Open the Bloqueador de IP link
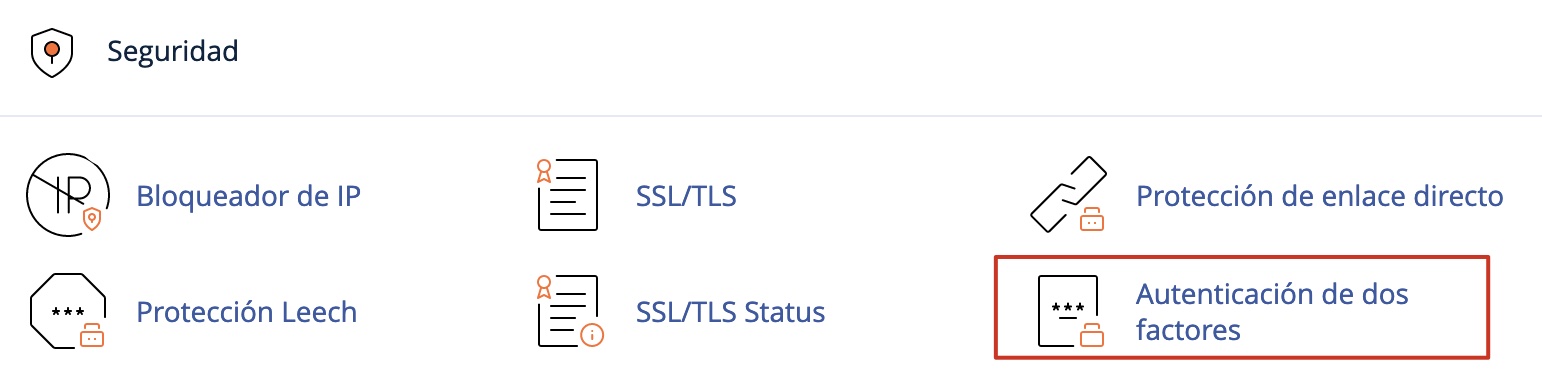 [248, 195]
